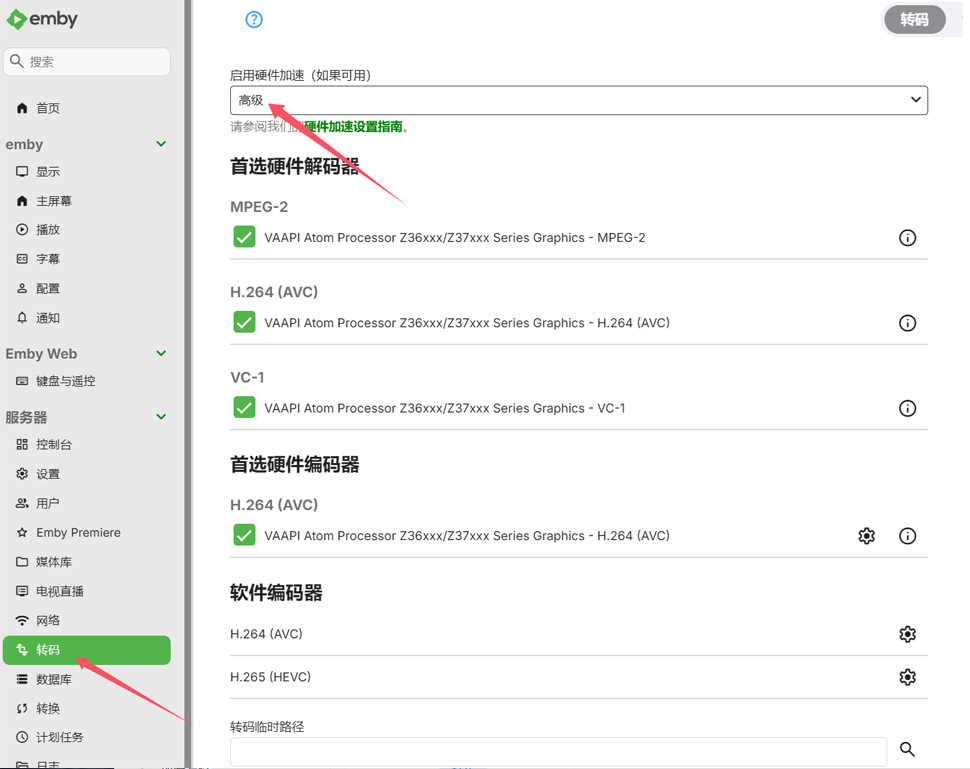Open settings gear for software H.265 (HEVC)
Viewport: 970px width, 769px height.
(x=907, y=677)
